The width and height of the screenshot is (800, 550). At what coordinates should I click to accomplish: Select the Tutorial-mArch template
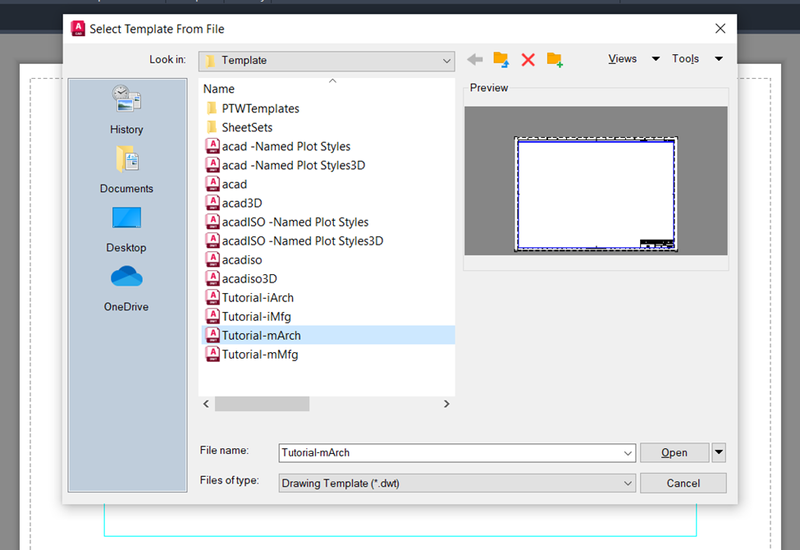[328, 335]
